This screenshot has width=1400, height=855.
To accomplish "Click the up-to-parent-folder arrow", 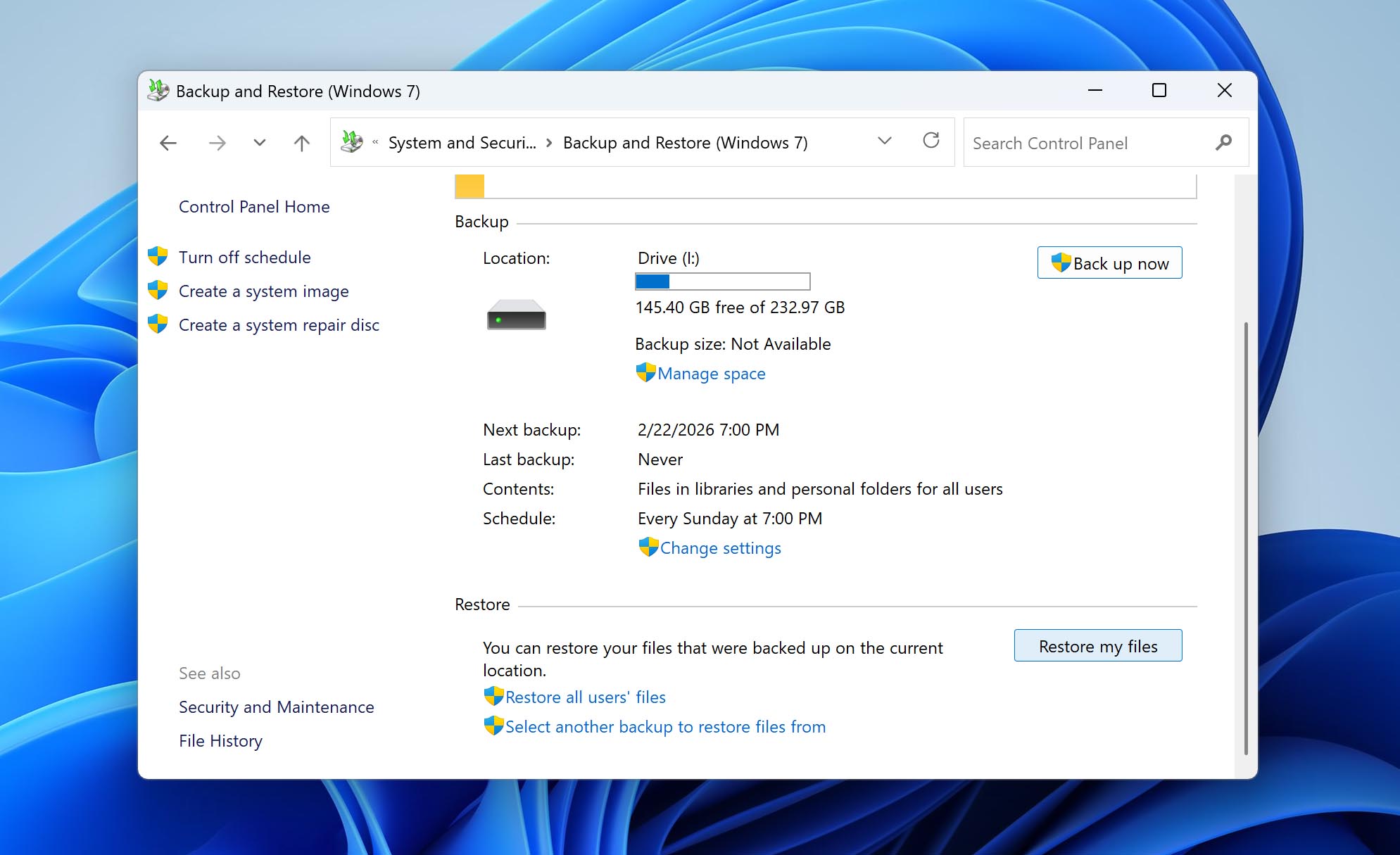I will click(x=301, y=143).
